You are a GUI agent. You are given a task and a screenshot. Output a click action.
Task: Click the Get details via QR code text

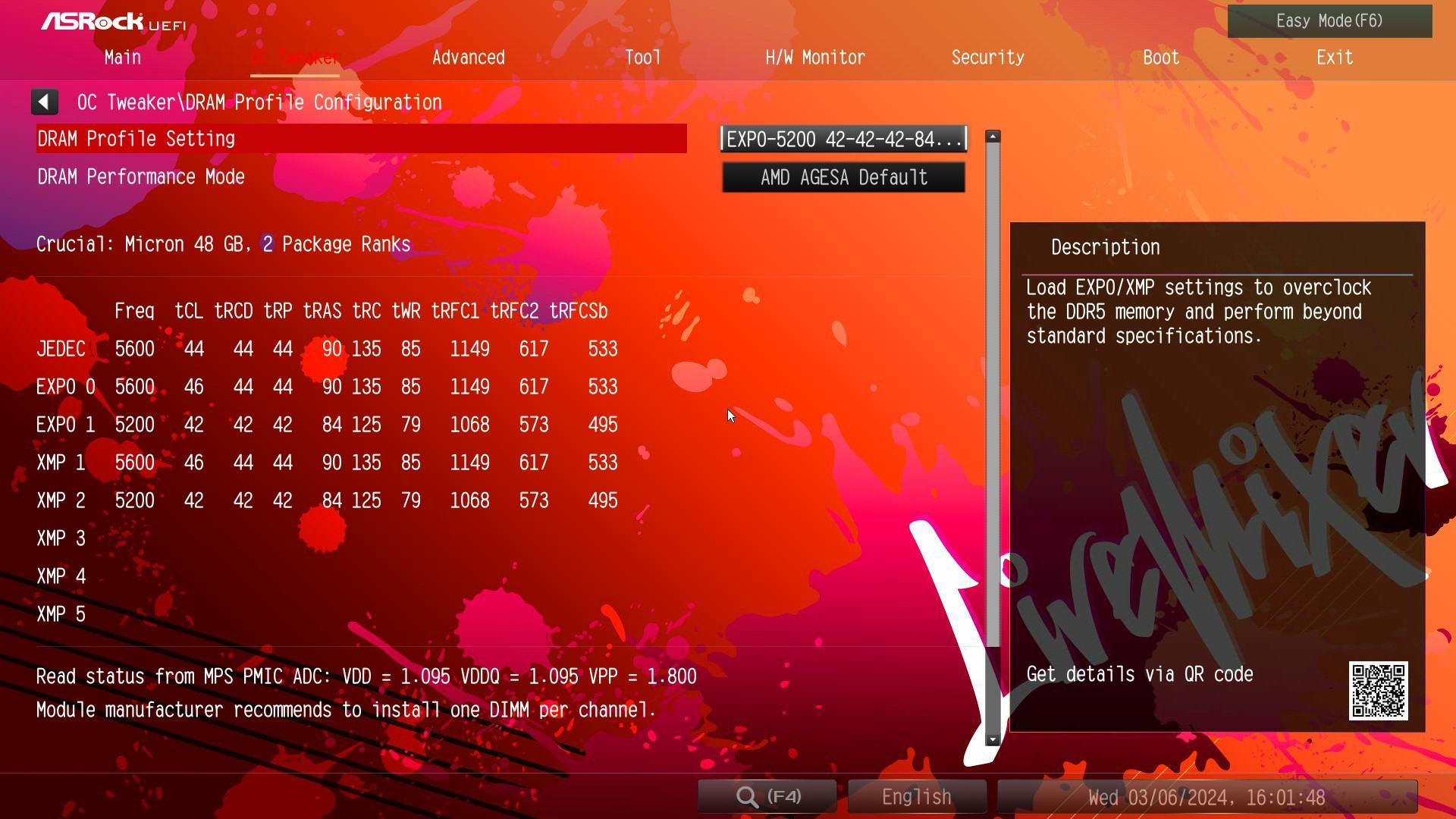tap(1140, 674)
